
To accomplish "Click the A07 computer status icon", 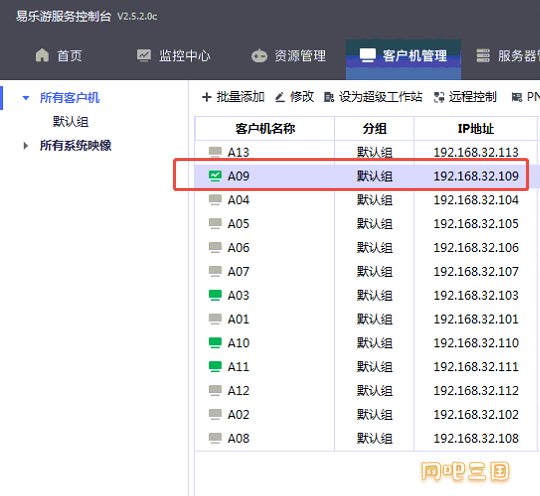I will pos(215,271).
